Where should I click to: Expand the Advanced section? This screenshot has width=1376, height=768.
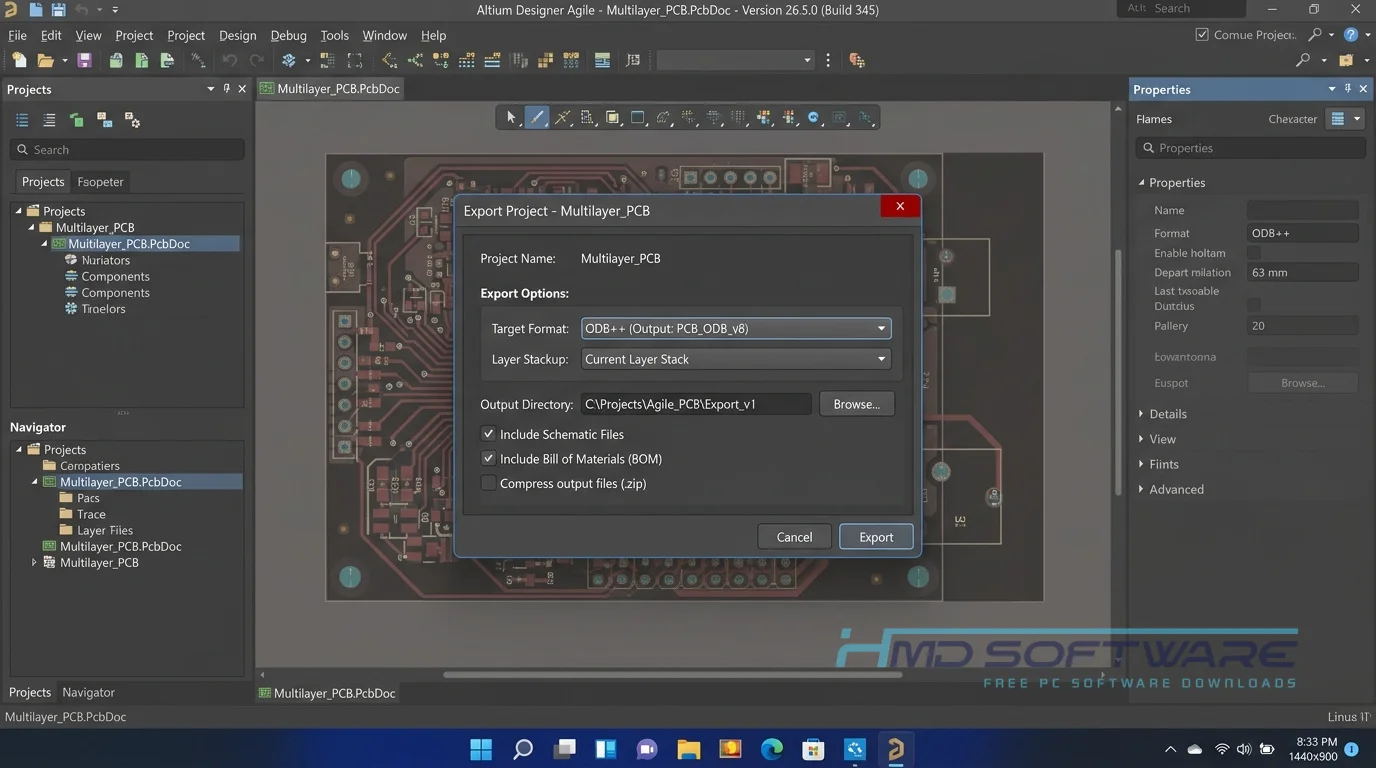(1175, 489)
